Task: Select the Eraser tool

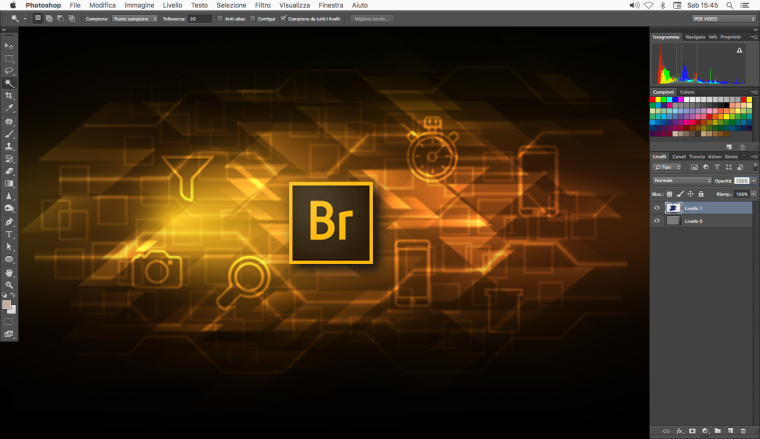Action: [9, 171]
